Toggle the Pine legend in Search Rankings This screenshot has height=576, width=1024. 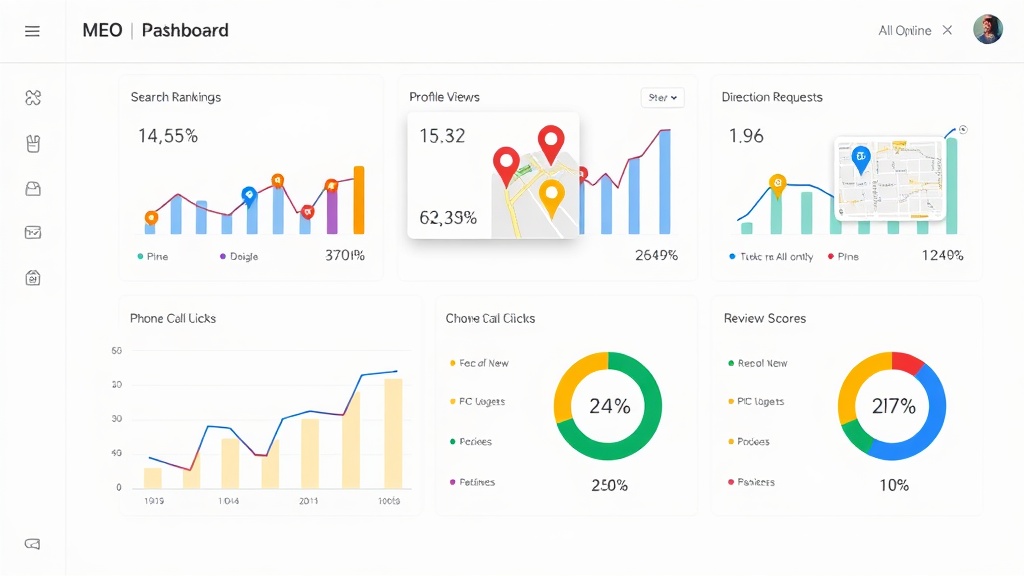coord(152,257)
